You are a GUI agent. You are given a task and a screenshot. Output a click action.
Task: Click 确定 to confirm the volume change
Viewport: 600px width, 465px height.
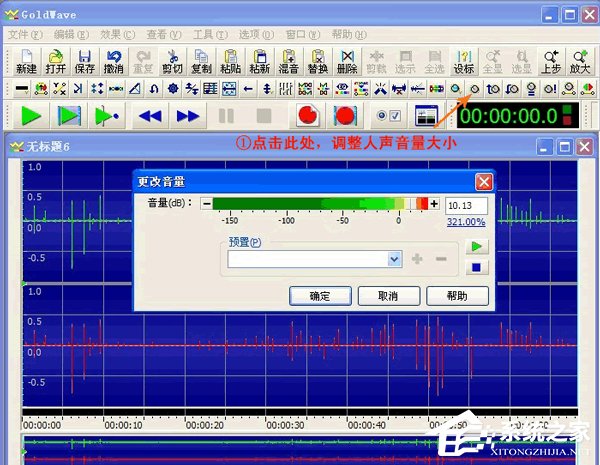click(x=320, y=296)
